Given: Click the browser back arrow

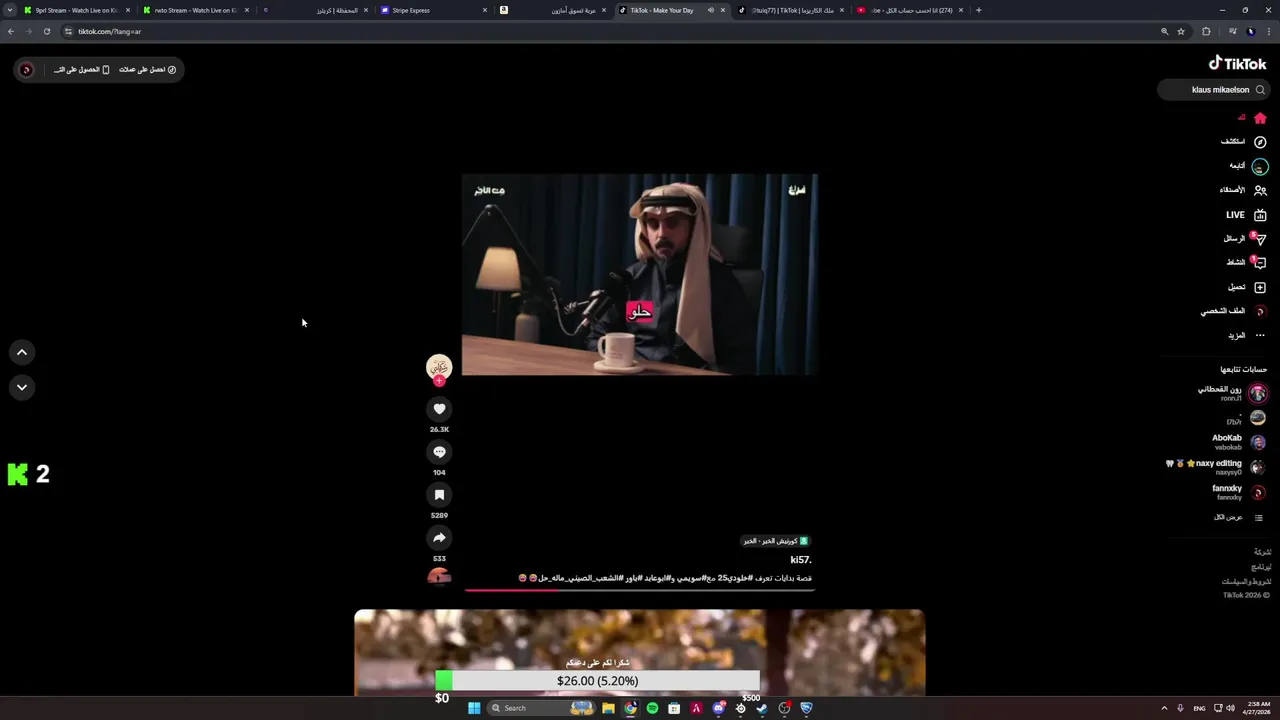Looking at the screenshot, I should (x=11, y=31).
